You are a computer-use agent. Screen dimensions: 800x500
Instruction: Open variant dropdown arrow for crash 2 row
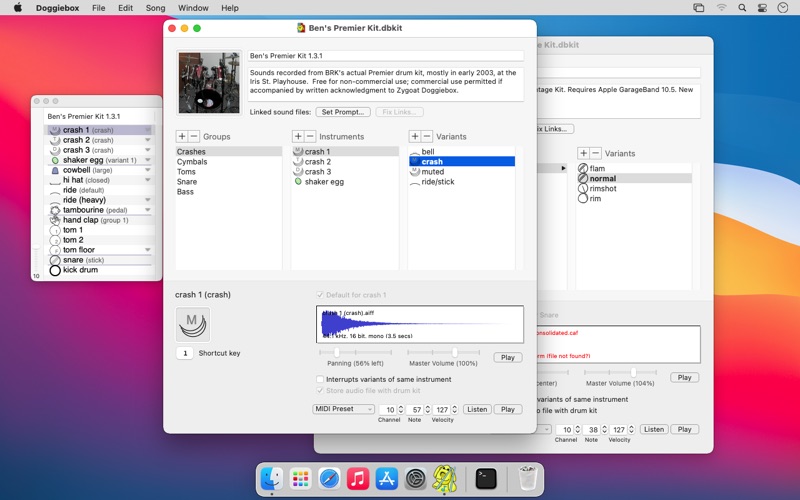[x=147, y=140]
